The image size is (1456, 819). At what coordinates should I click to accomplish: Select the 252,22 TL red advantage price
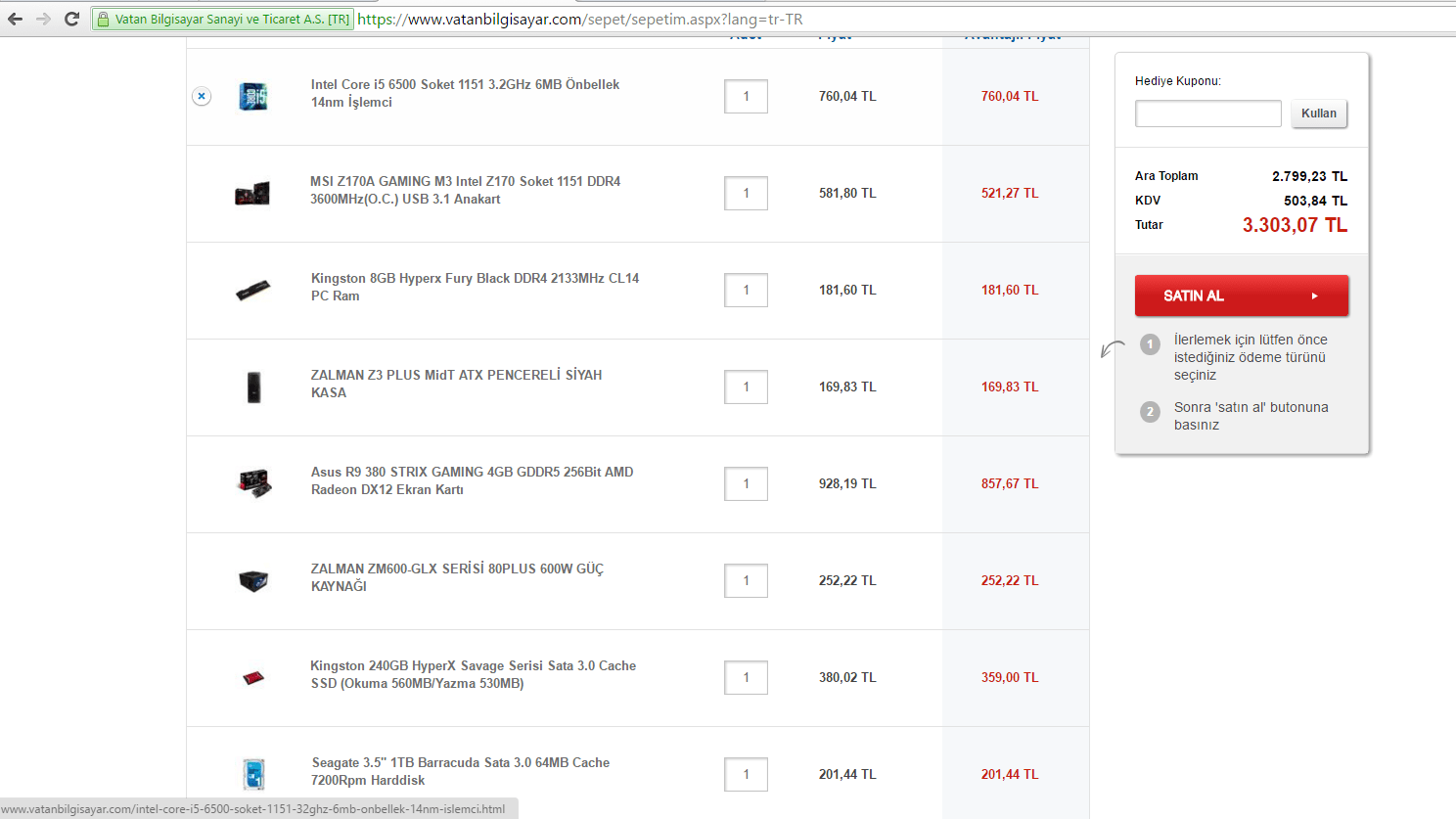click(1010, 580)
